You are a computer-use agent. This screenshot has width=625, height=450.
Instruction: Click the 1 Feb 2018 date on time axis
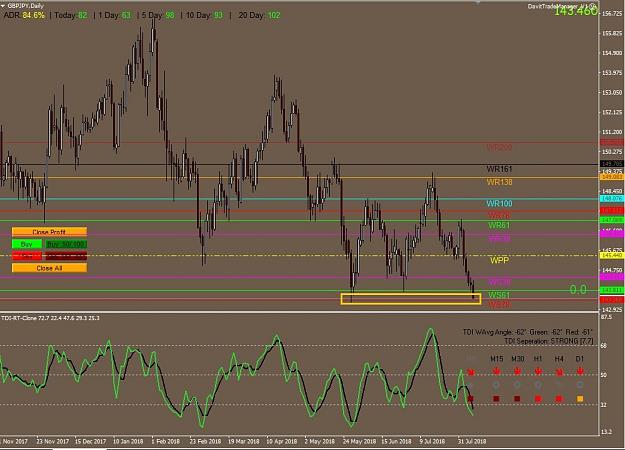click(x=165, y=442)
